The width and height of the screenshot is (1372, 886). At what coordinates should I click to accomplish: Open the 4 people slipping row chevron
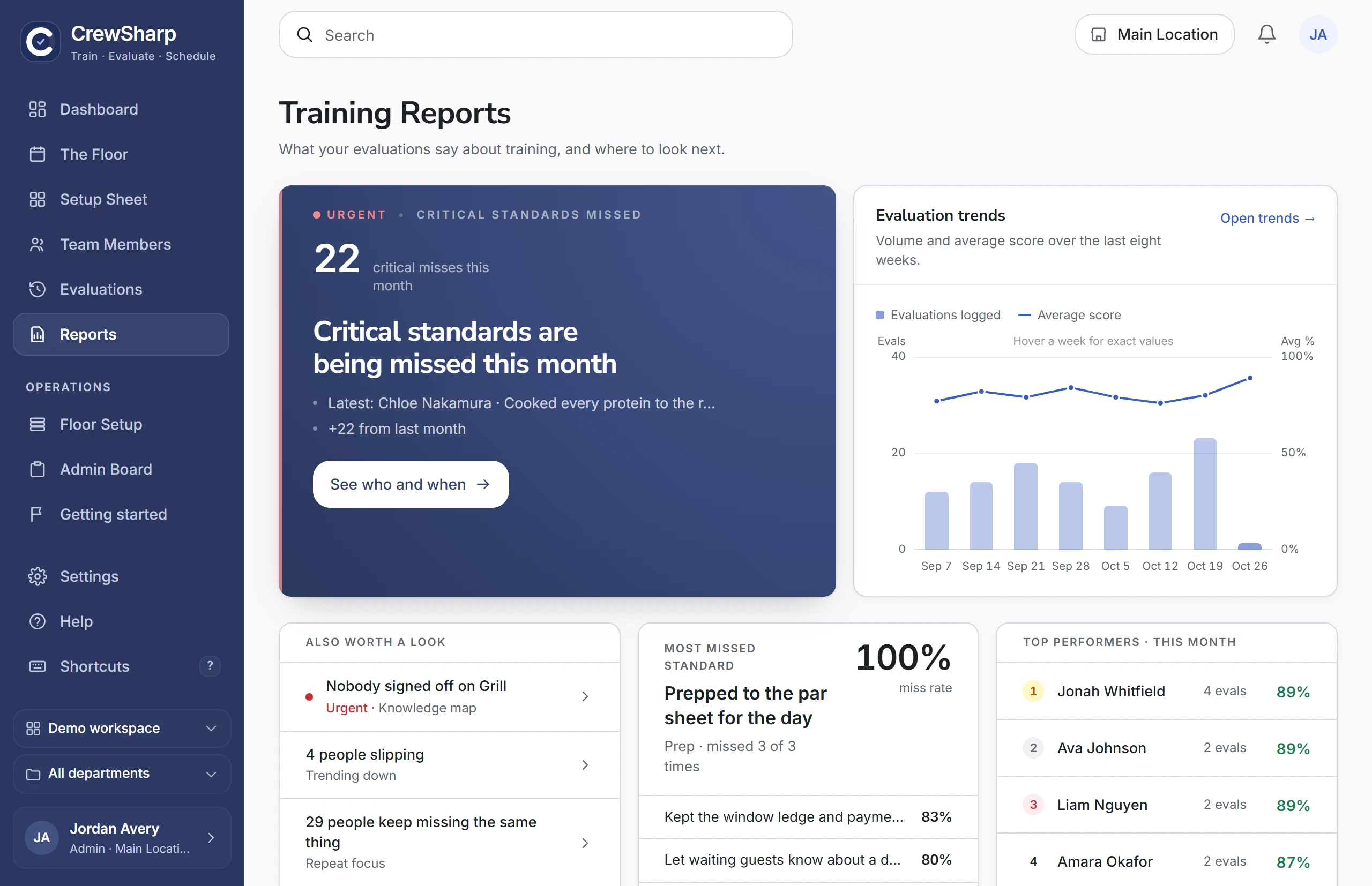585,764
